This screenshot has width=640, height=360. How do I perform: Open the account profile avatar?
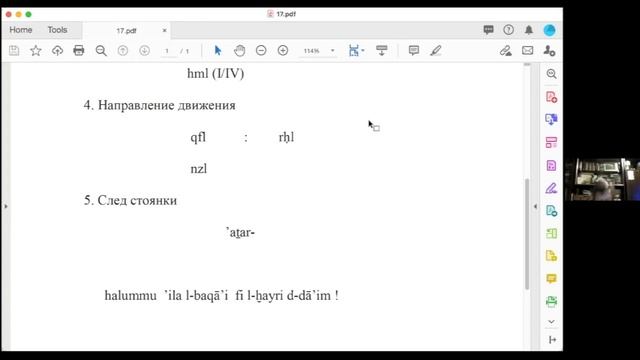tap(549, 30)
